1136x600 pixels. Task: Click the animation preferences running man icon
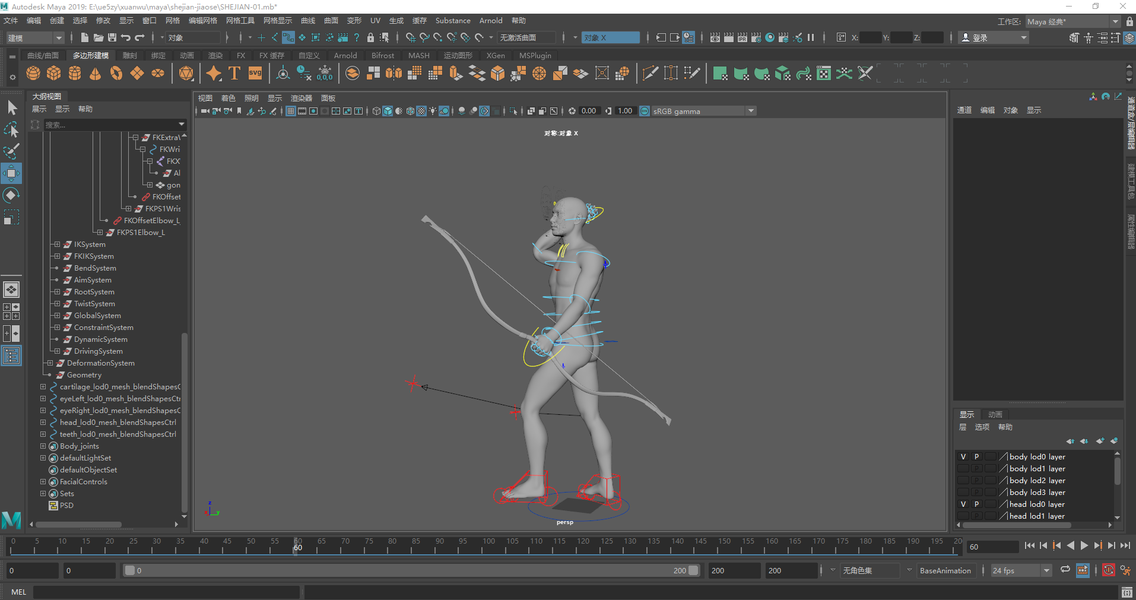1125,570
